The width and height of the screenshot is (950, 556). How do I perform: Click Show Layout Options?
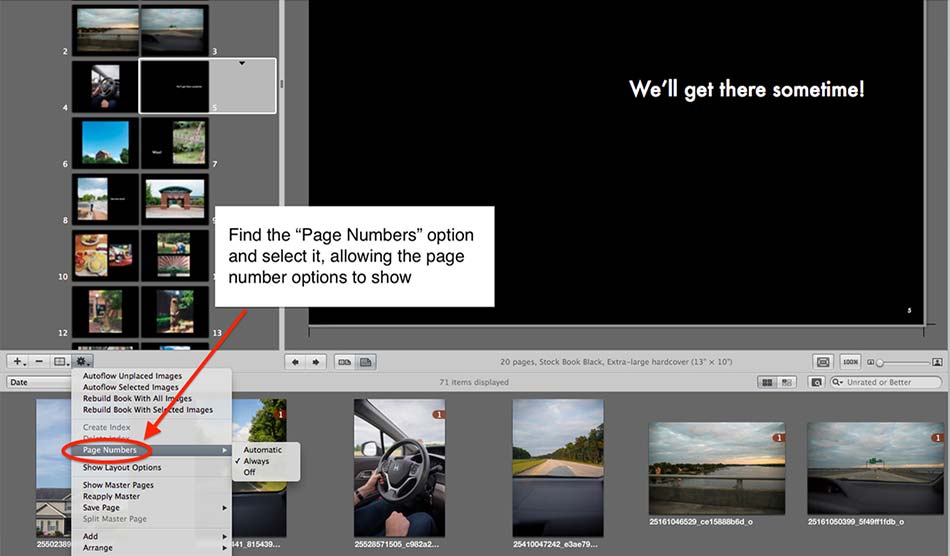tap(122, 467)
